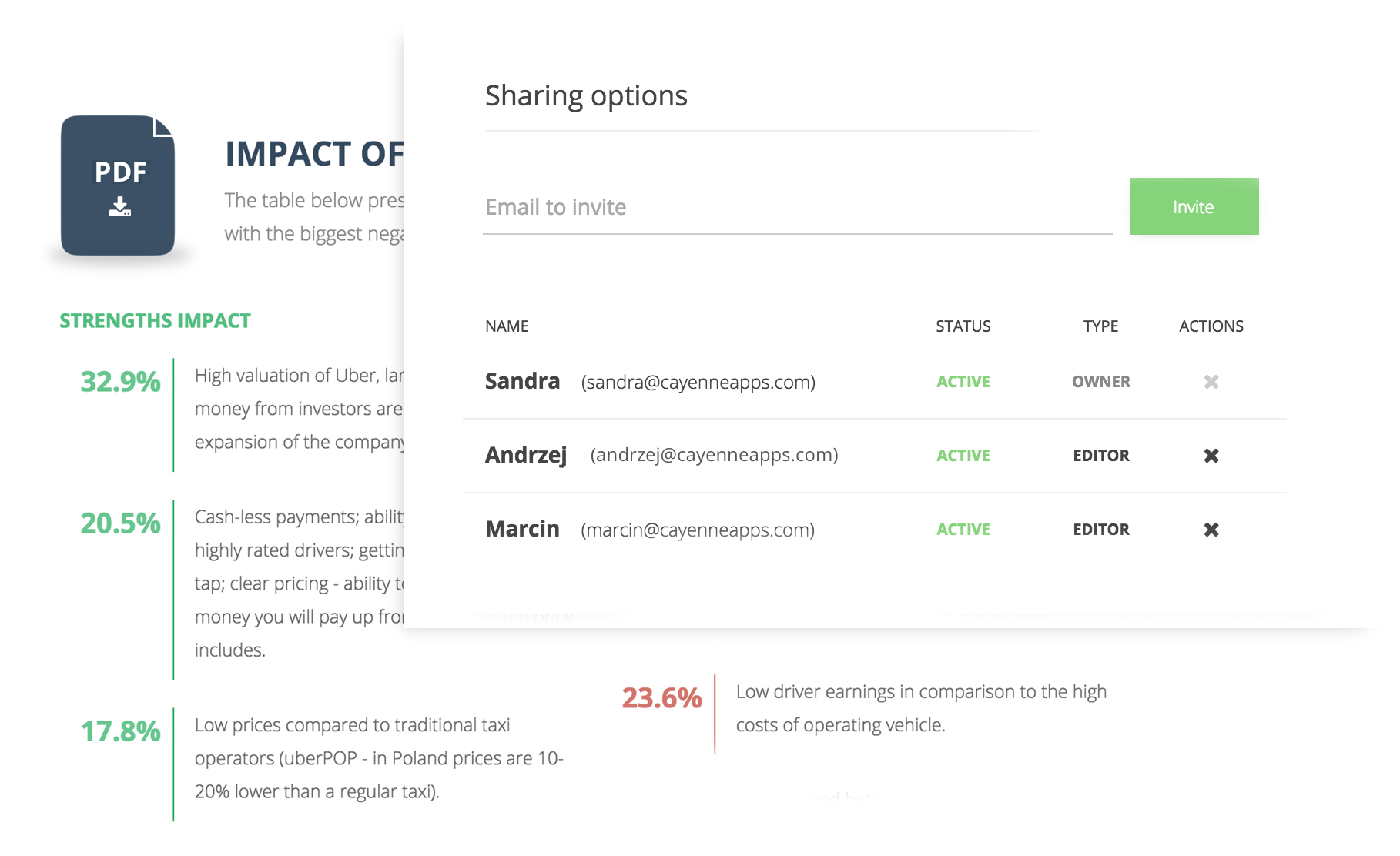Click the 32.9% strength percentage
Image resolution: width=1400 pixels, height=856 pixels.
coord(120,382)
